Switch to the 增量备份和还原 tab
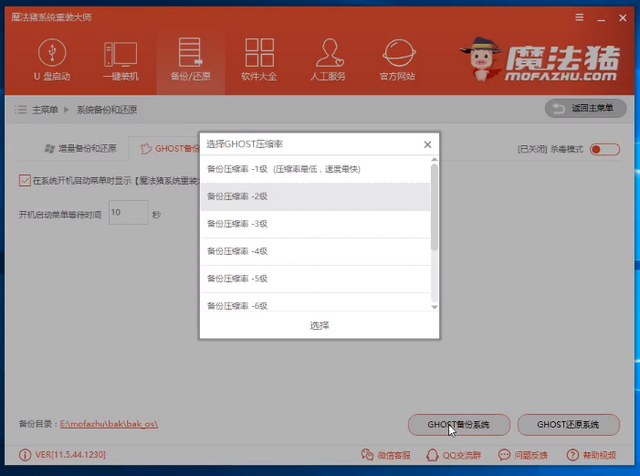 79,149
